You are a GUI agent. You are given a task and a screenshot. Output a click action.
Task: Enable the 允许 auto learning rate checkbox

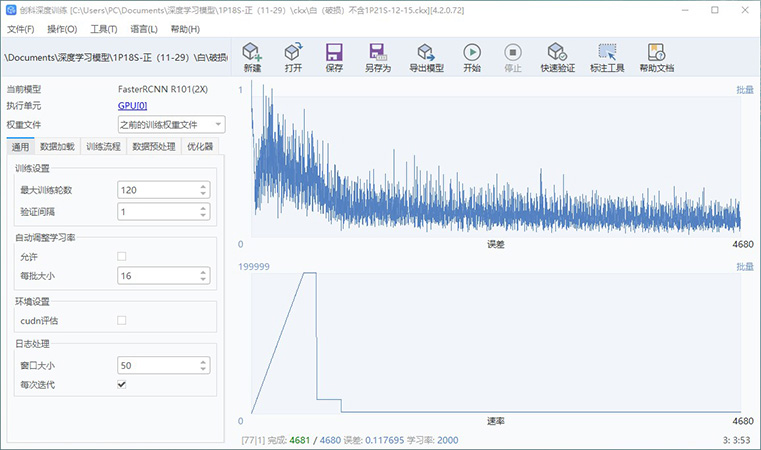pyautogui.click(x=122, y=257)
